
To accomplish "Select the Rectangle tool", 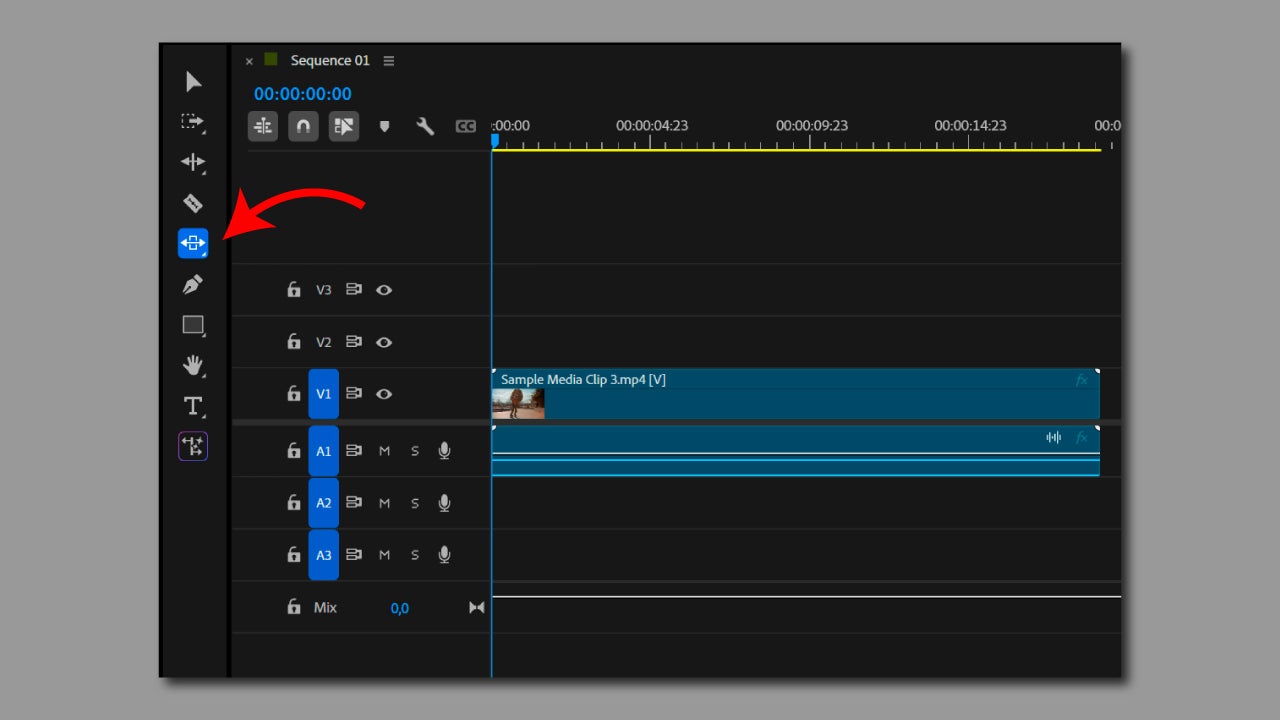I will [193, 325].
